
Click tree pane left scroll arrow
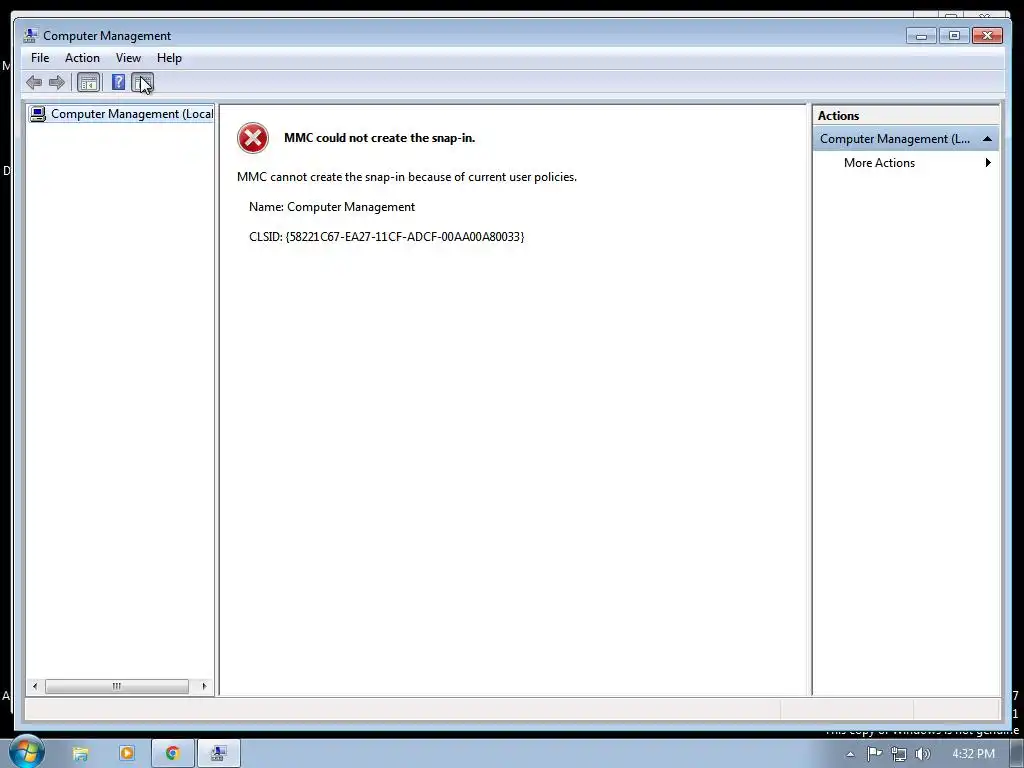click(x=35, y=686)
